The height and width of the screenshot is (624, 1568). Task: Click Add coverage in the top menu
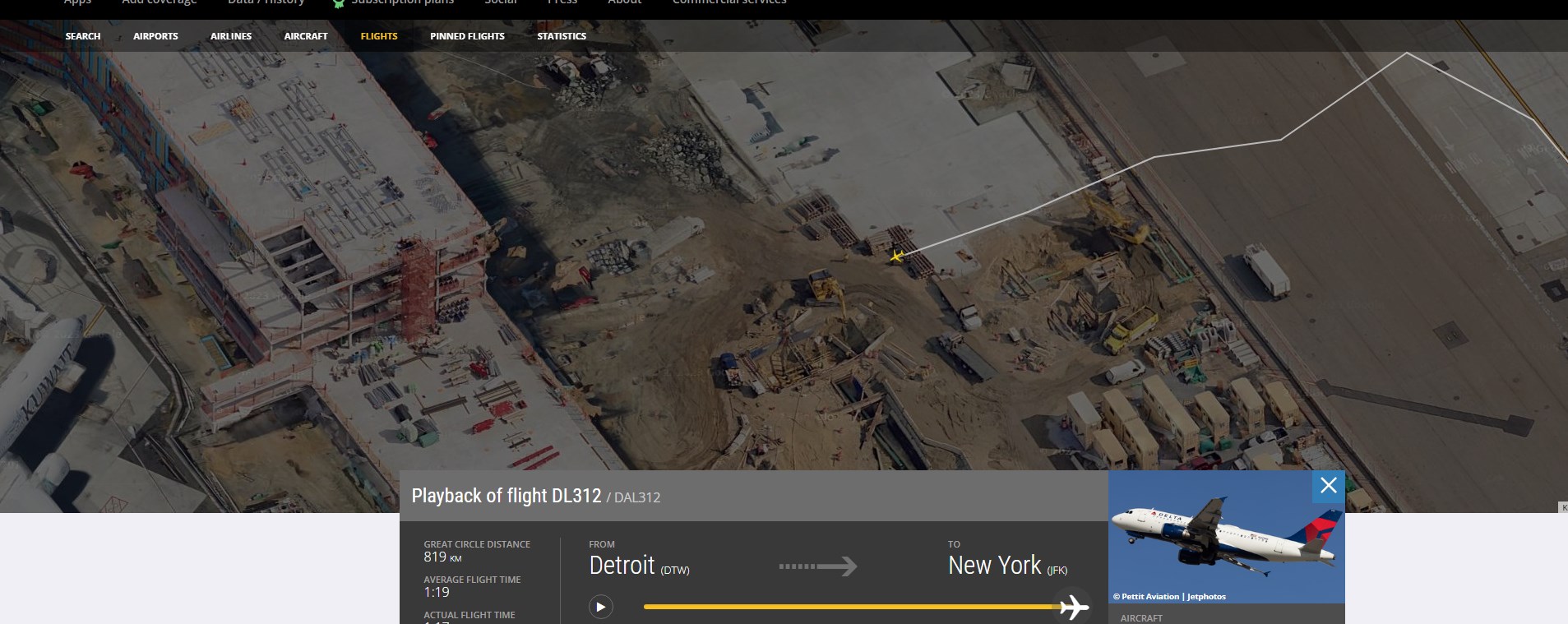pos(160,2)
